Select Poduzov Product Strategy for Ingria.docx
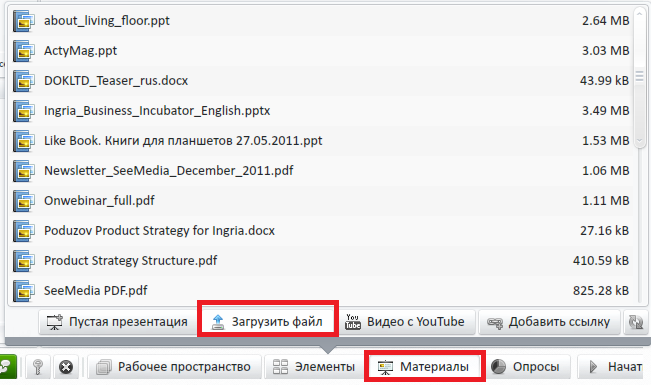 pos(159,231)
